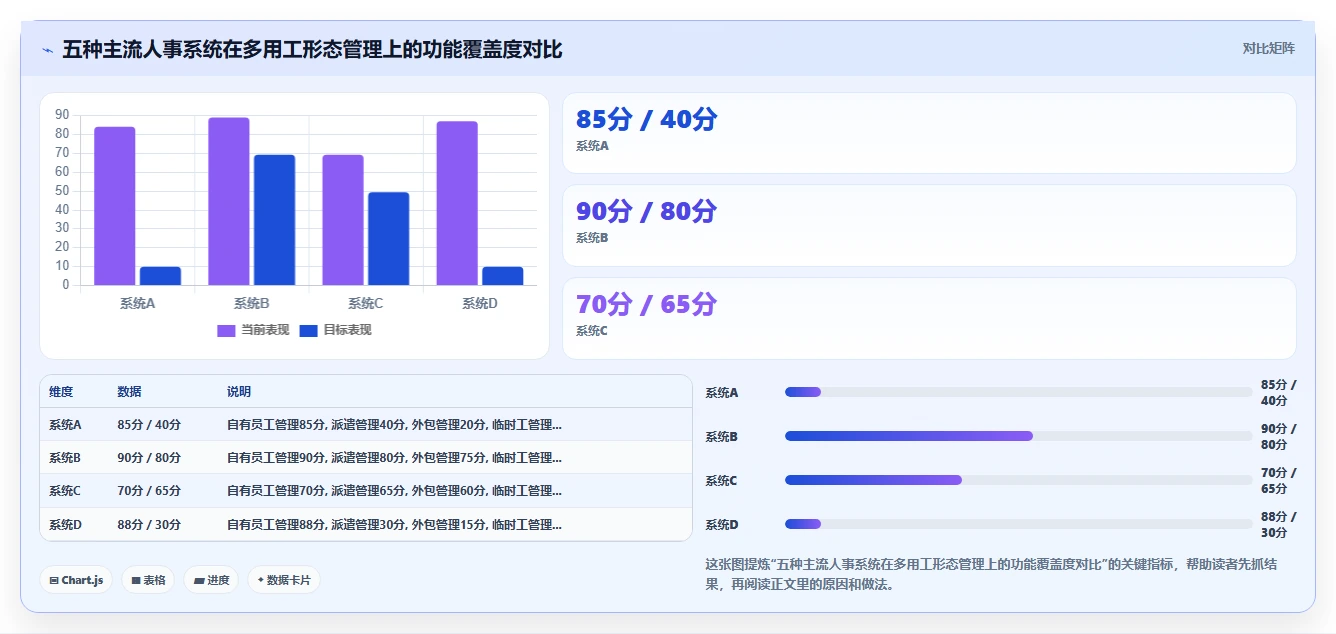
Task: Click 系统A label in progress list
Action: [x=721, y=393]
